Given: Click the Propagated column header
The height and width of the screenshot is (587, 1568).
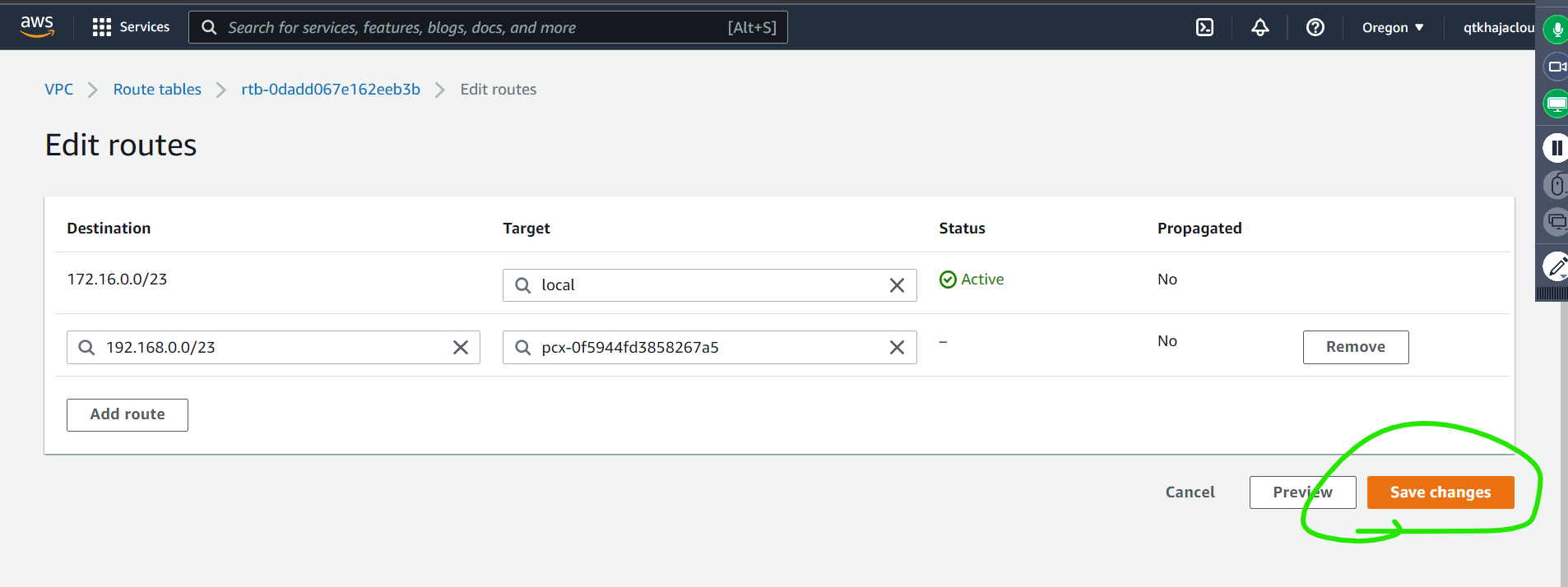Looking at the screenshot, I should tap(1199, 229).
